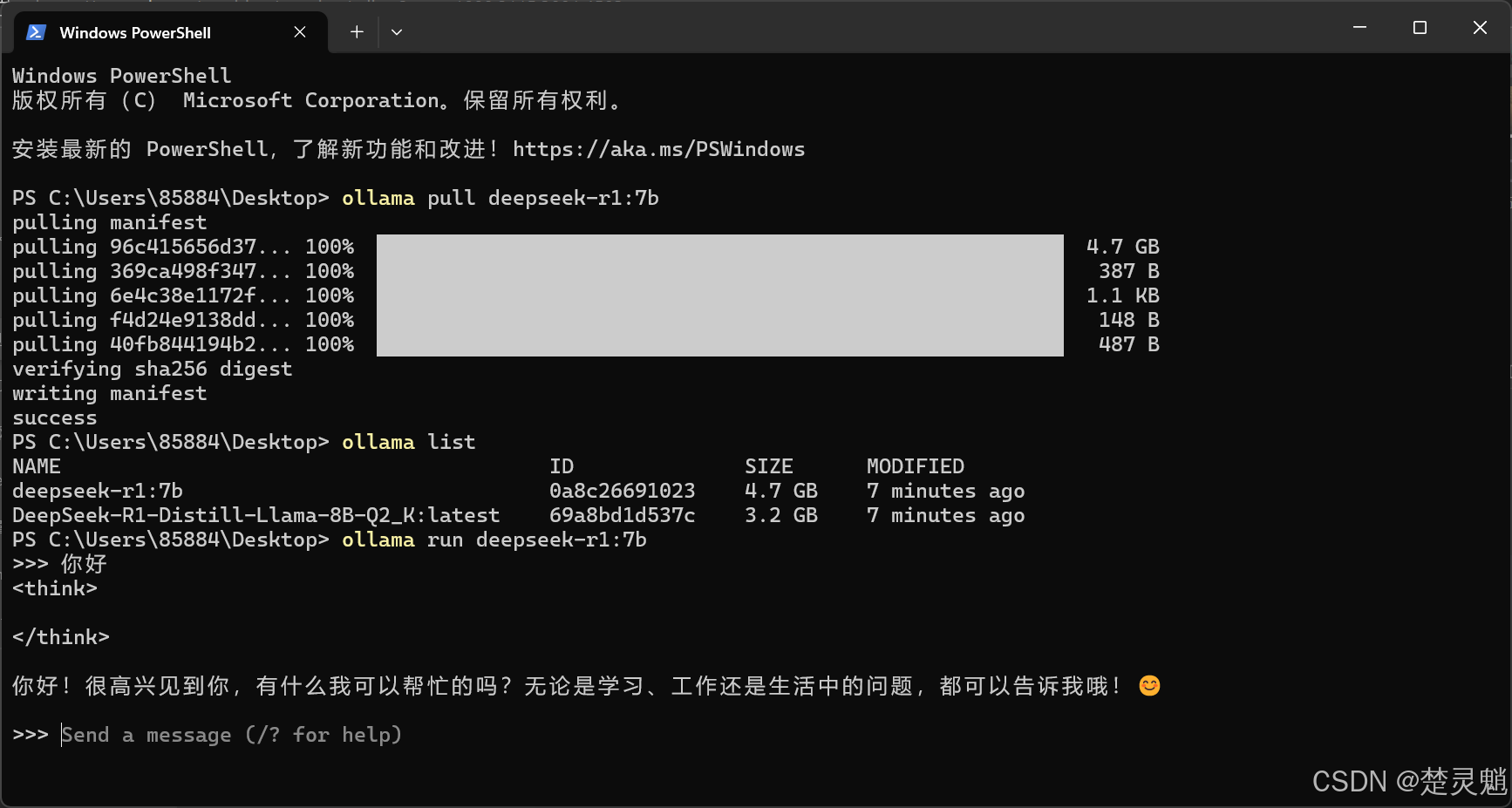The image size is (1512, 808).
Task: Open a new terminal tab
Action: pos(357,32)
